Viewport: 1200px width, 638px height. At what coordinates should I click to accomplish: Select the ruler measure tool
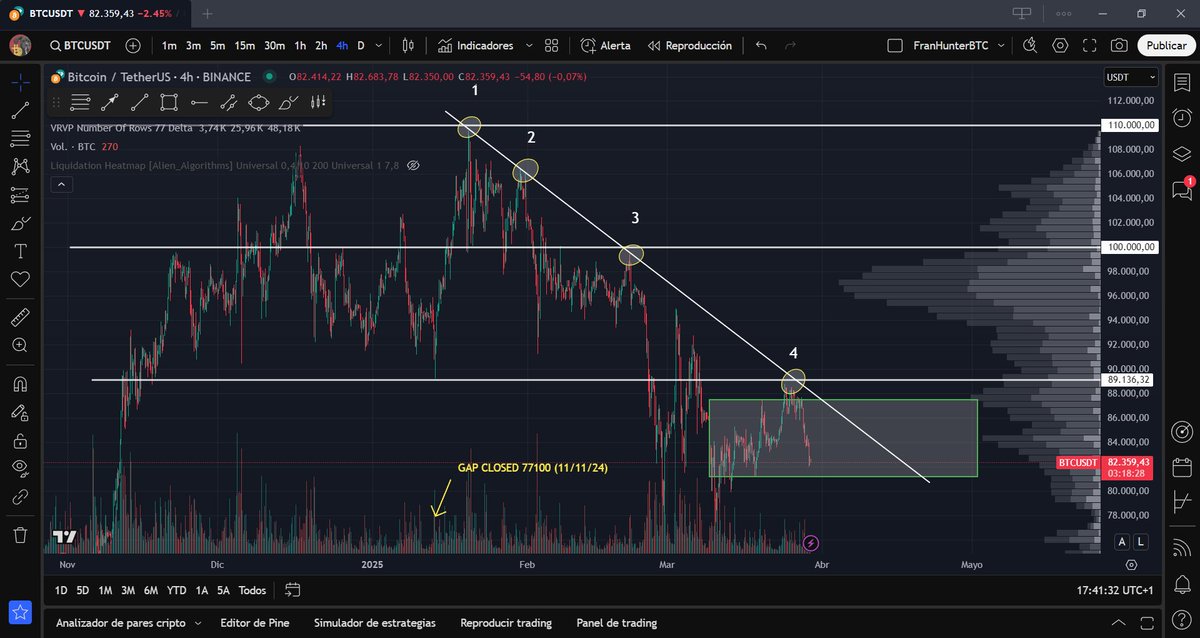pos(20,317)
